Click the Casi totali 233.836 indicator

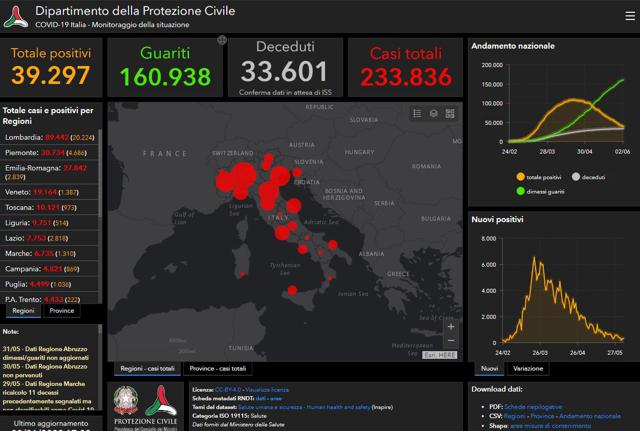pyautogui.click(x=406, y=67)
